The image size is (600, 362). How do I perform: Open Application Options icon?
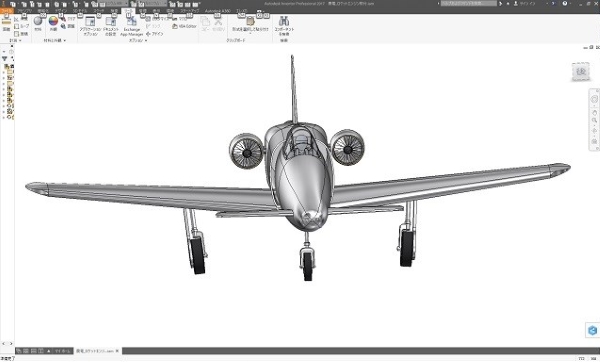pos(90,26)
